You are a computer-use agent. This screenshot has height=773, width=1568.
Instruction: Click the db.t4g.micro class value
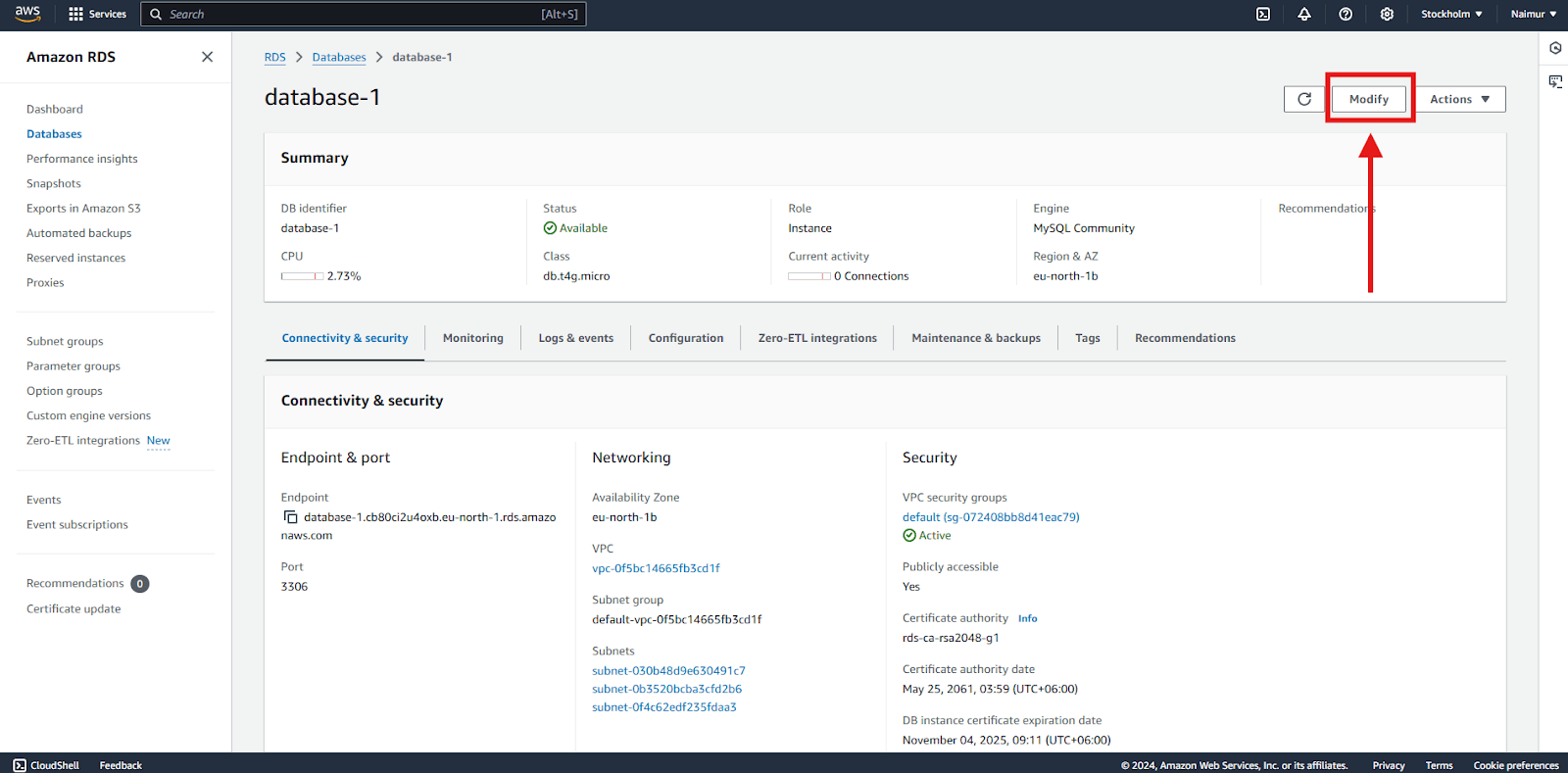pyautogui.click(x=576, y=276)
